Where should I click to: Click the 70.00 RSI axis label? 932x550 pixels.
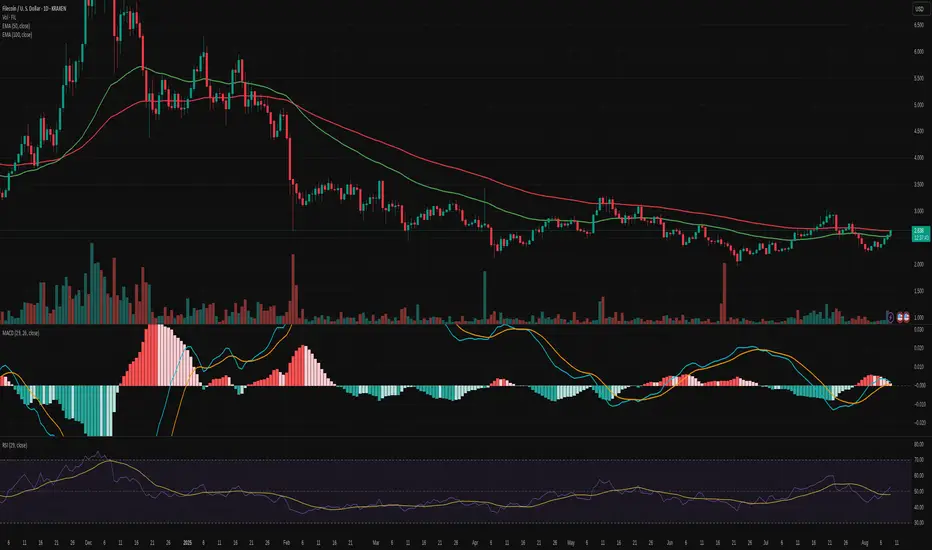[919, 460]
